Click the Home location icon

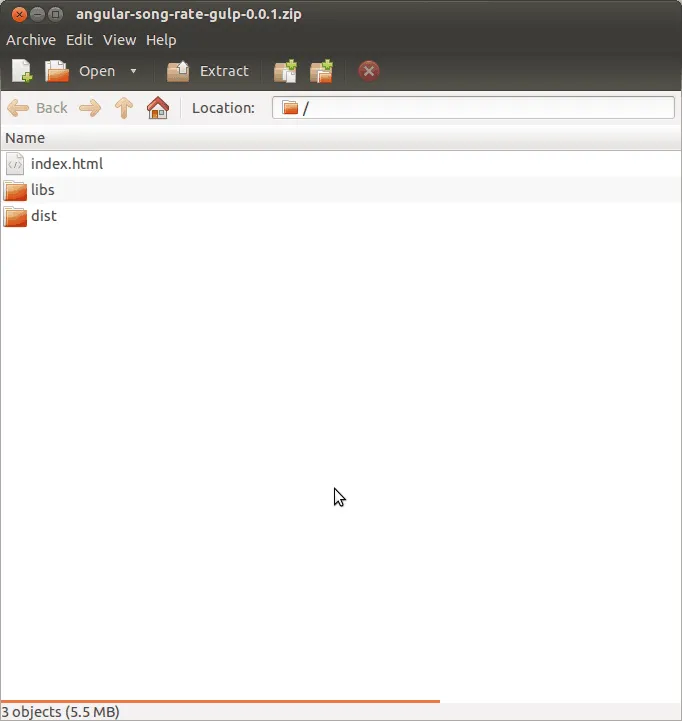pyautogui.click(x=158, y=108)
